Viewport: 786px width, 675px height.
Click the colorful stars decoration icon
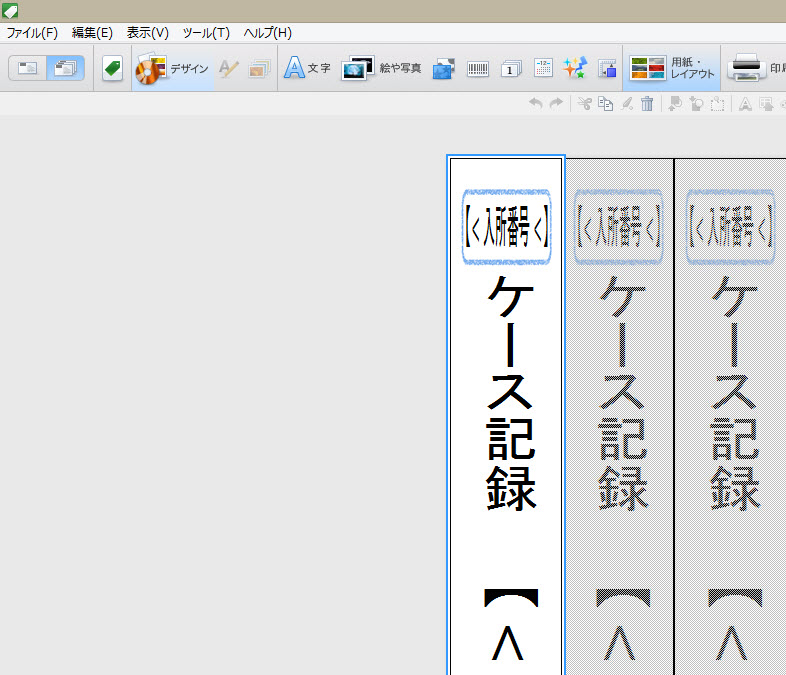(574, 69)
